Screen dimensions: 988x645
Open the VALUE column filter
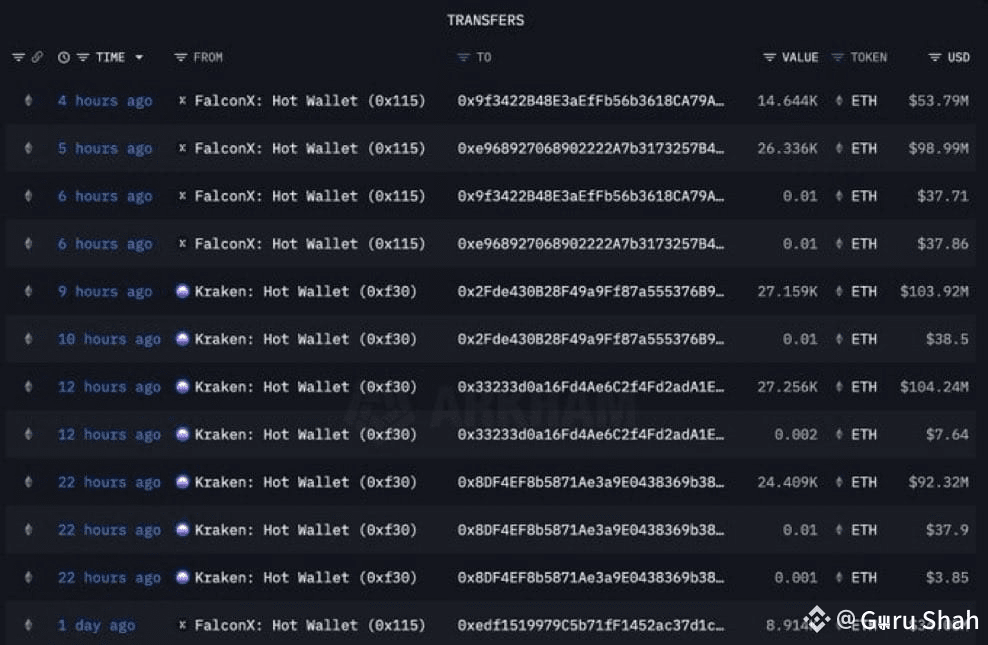coord(769,57)
